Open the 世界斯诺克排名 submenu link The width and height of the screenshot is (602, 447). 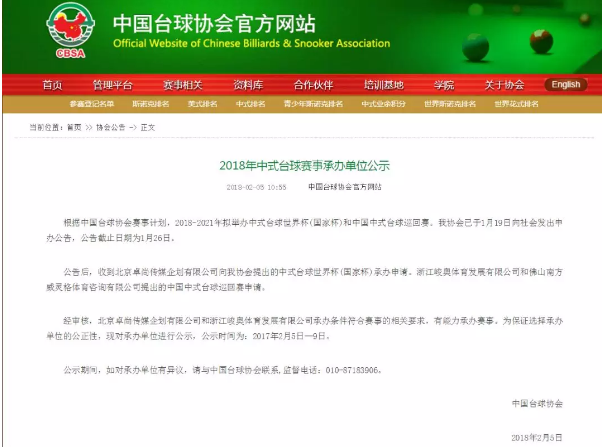point(450,104)
